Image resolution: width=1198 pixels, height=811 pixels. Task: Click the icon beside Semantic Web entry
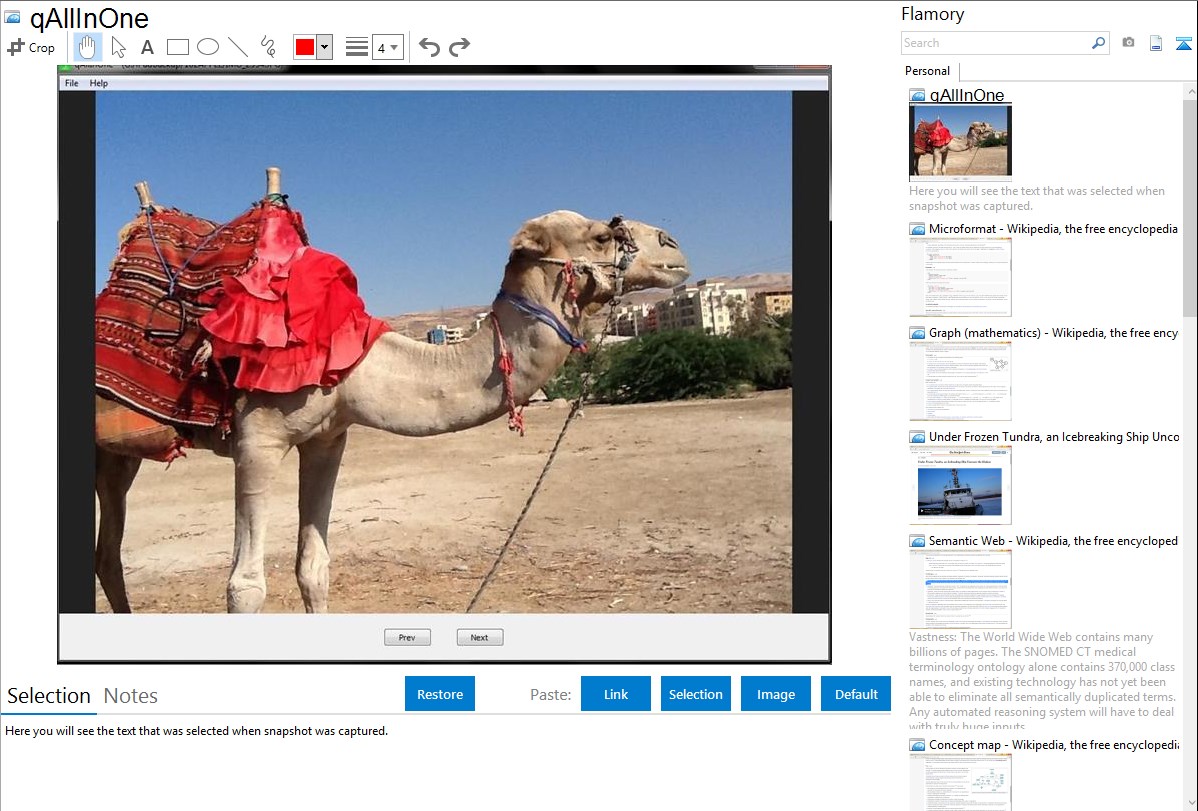917,540
